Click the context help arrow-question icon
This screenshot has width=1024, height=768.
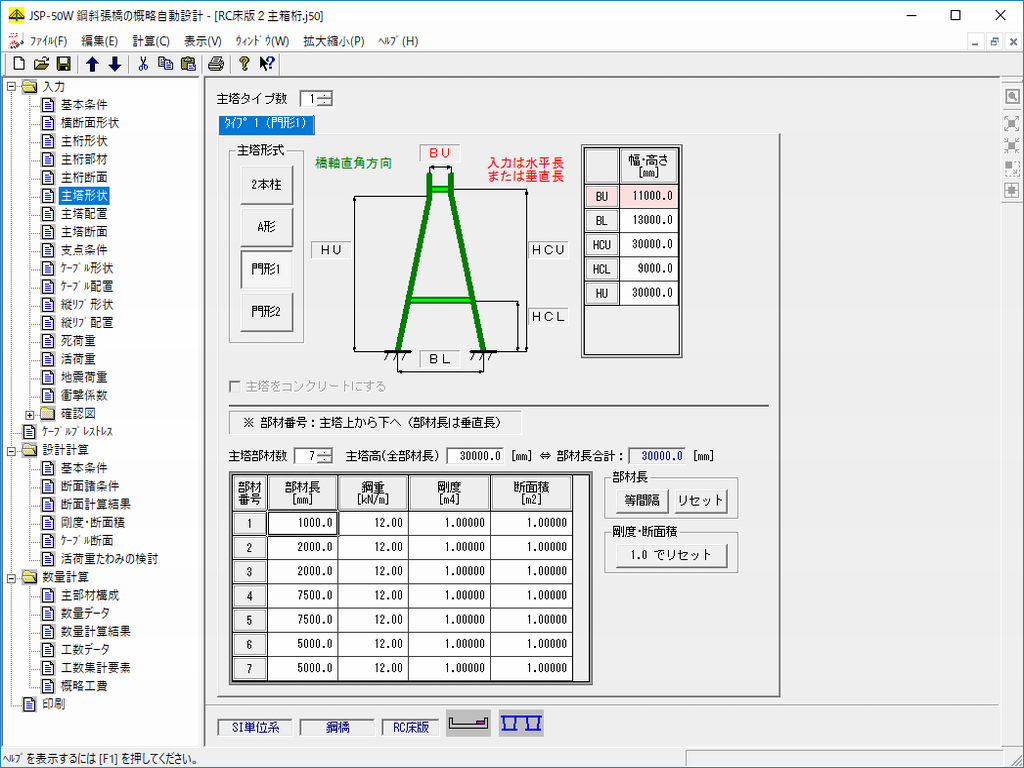[267, 64]
